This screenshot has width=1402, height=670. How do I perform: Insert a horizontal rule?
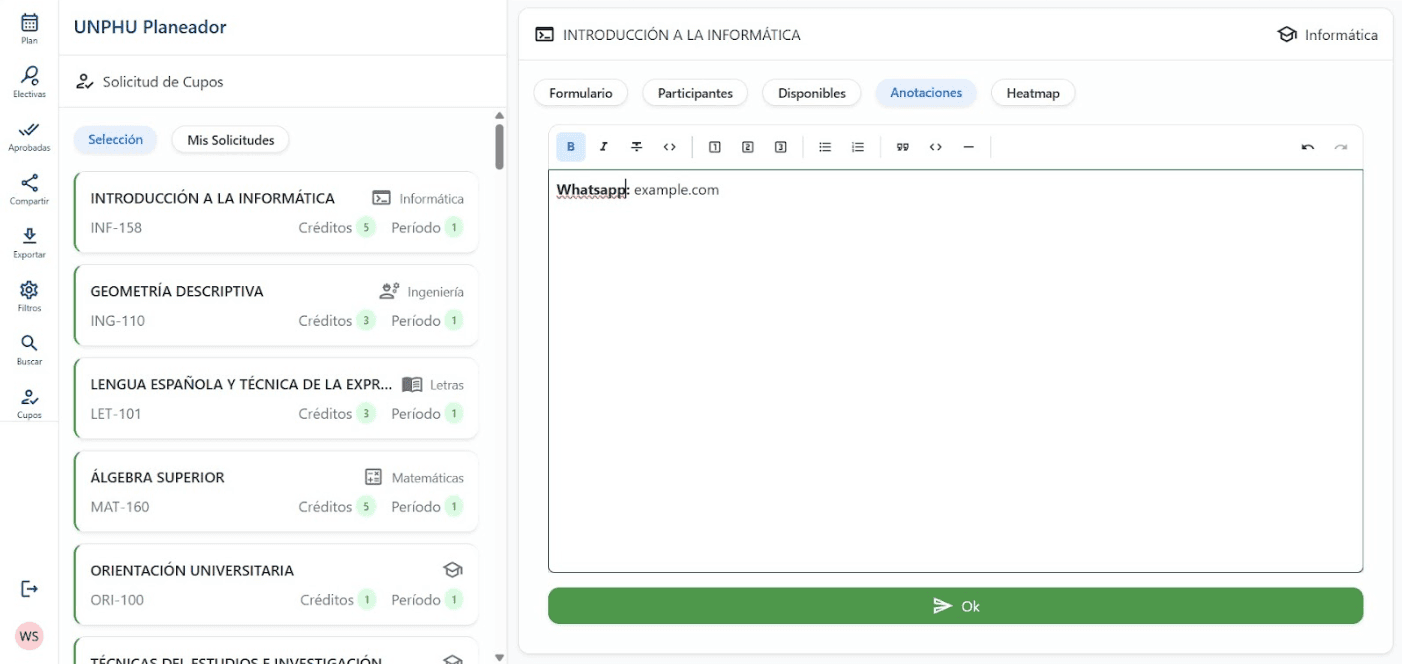[x=969, y=147]
